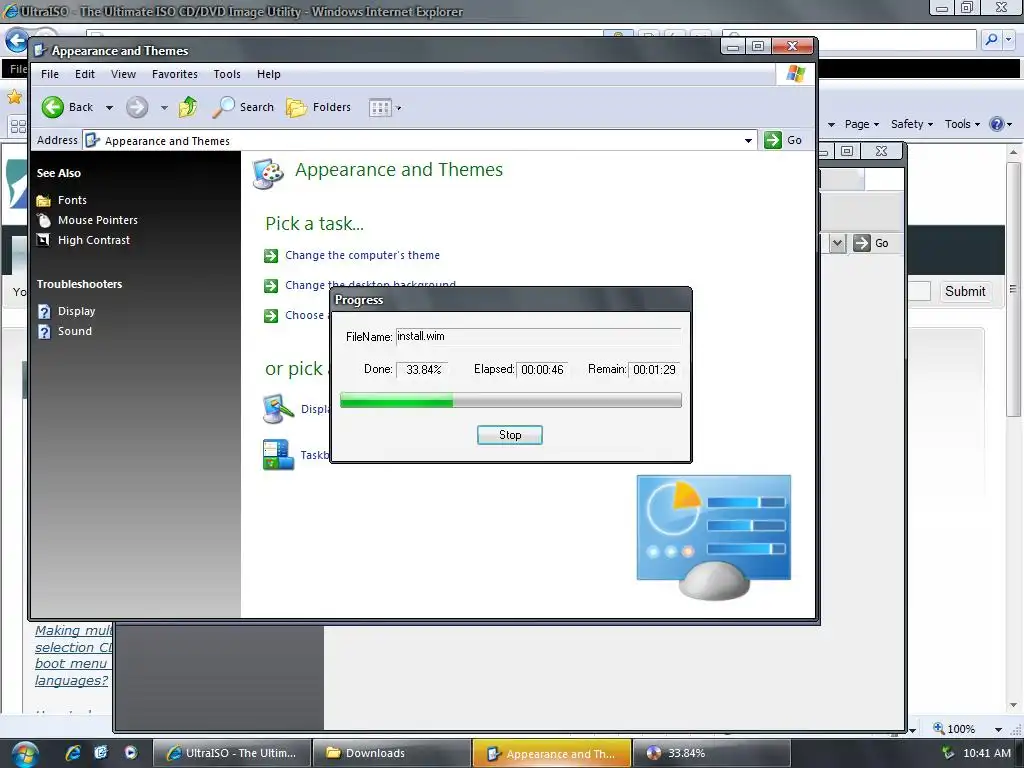
Task: Click the Display troubleshooter question icon
Action: pyautogui.click(x=44, y=312)
